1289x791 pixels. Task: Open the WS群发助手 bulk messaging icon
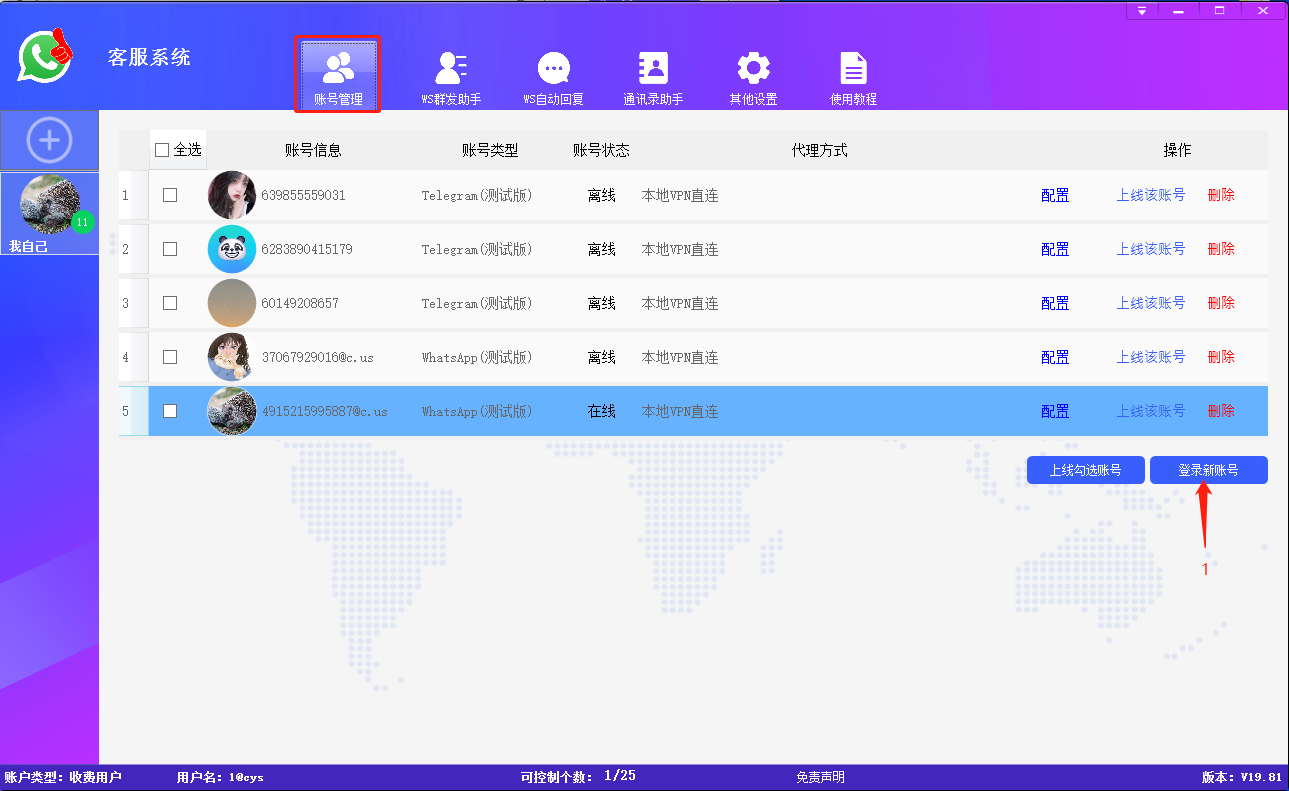451,68
